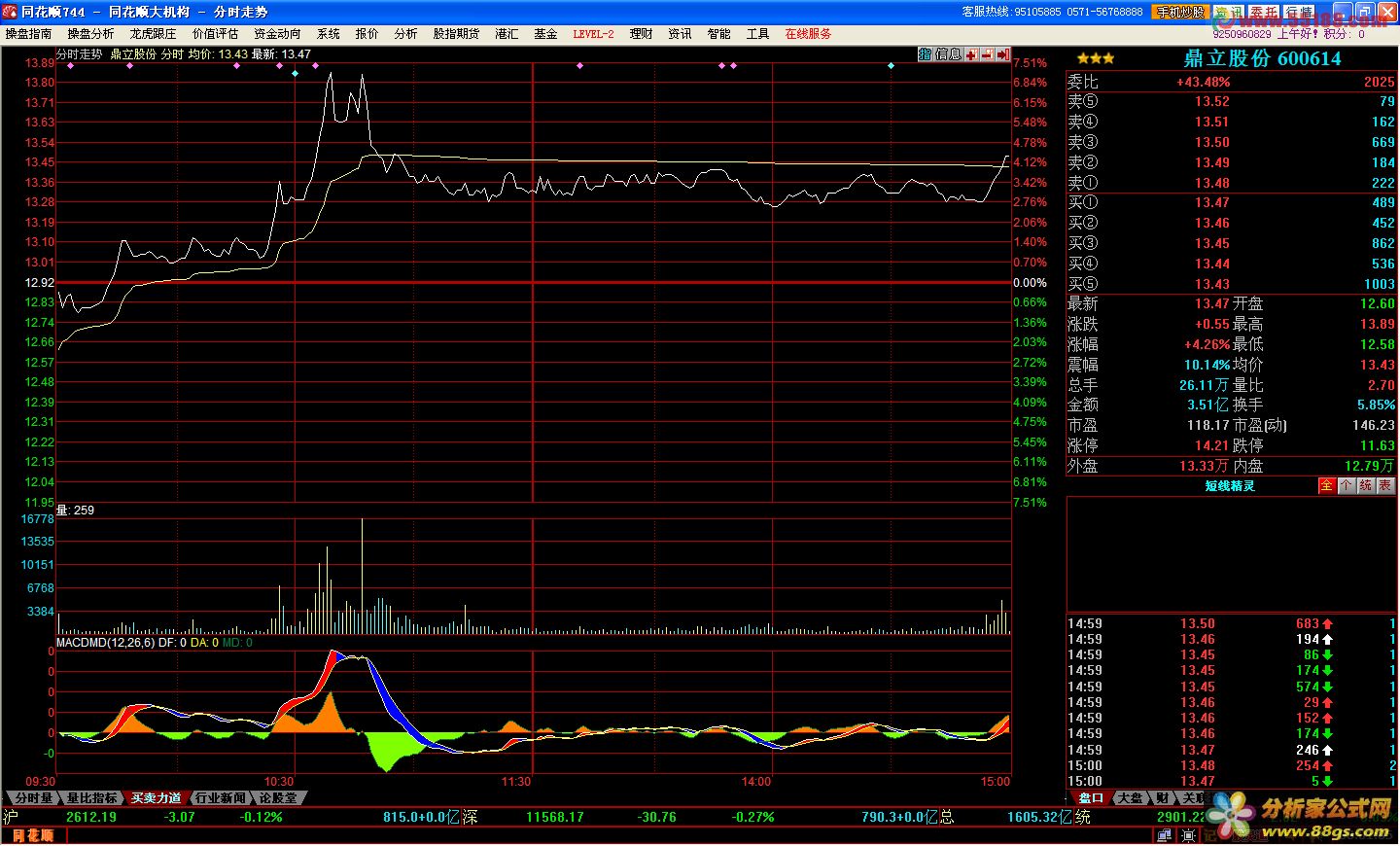Click the three-star rating icon

[x=1095, y=59]
